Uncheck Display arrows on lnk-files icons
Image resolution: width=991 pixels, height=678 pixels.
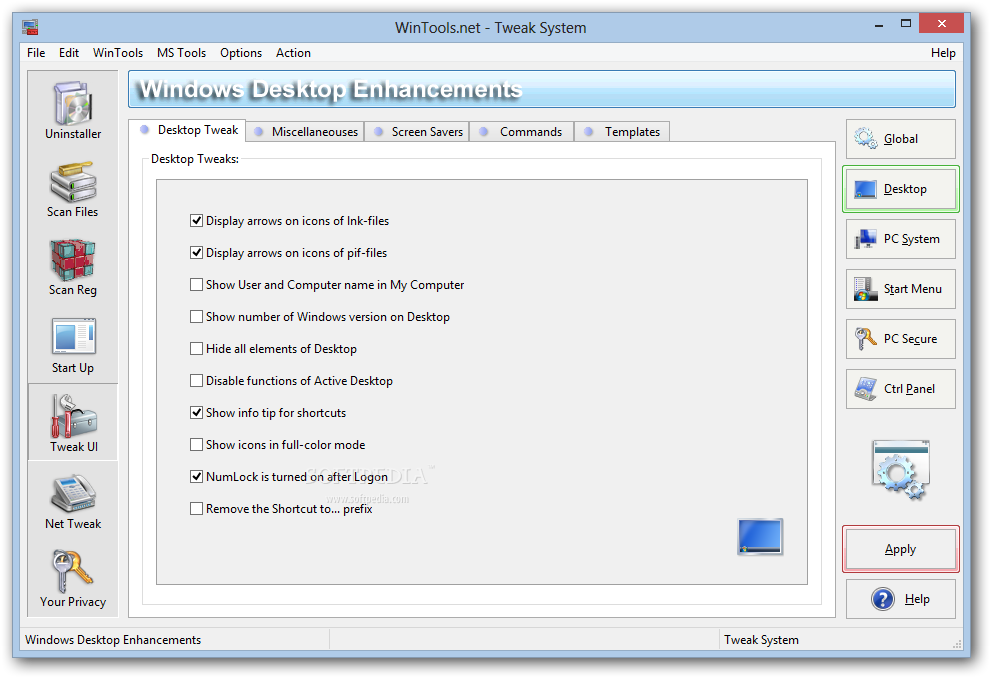pyautogui.click(x=197, y=221)
